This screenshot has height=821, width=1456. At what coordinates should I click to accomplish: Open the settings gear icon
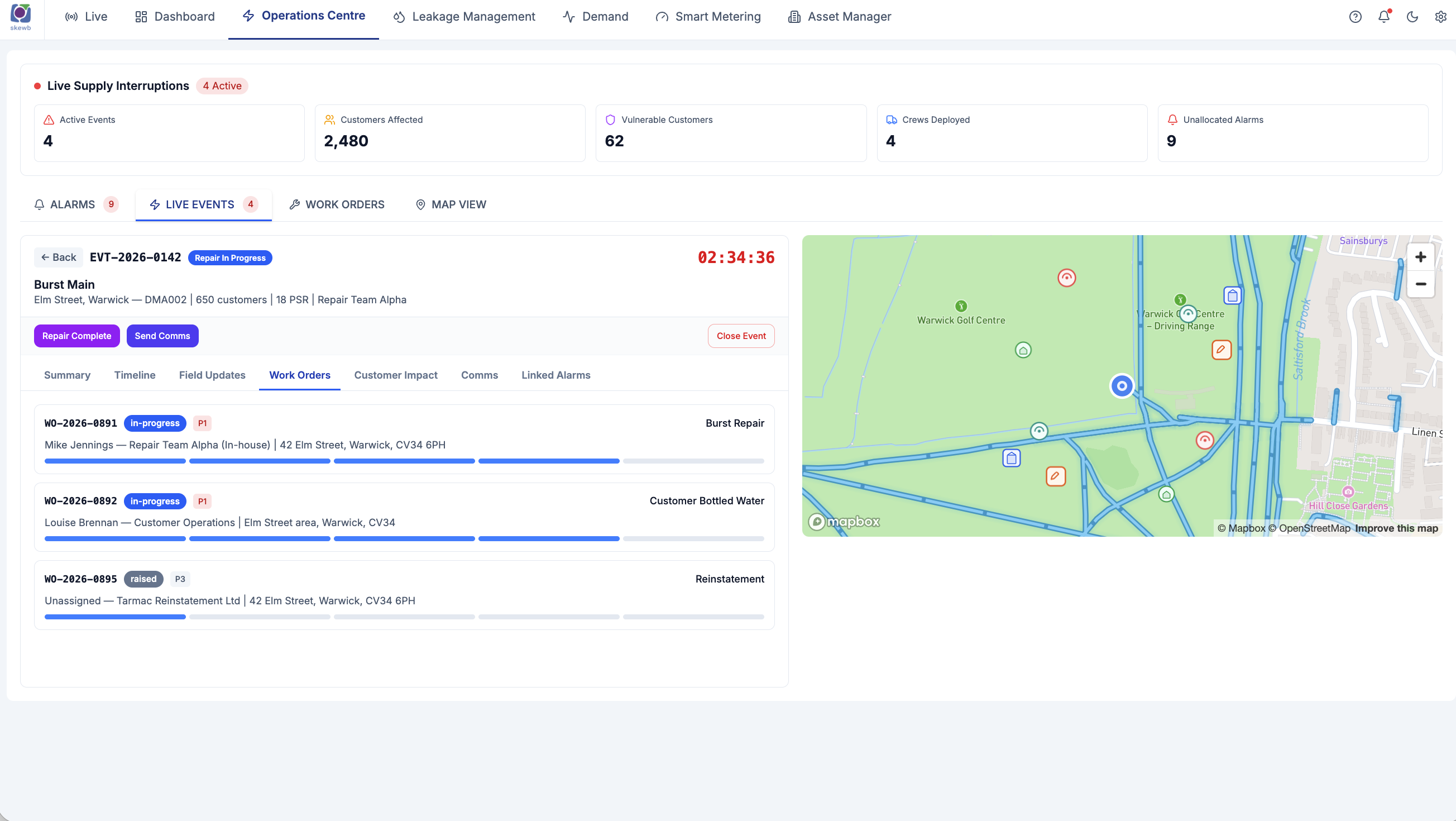[1441, 17]
